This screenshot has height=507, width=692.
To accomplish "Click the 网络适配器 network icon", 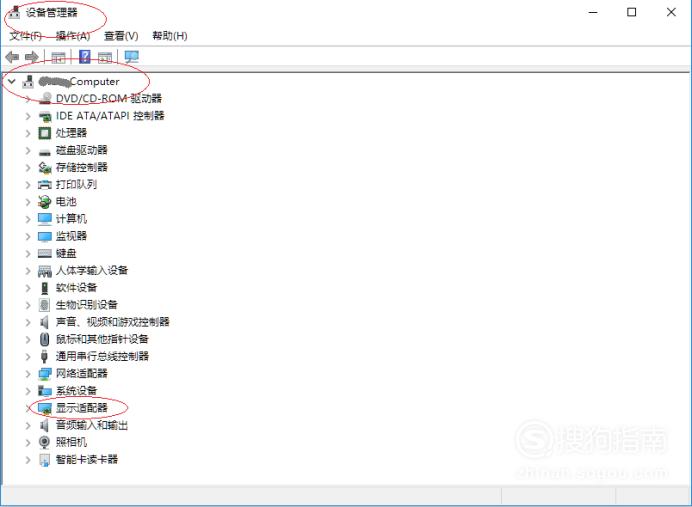I will click(45, 374).
